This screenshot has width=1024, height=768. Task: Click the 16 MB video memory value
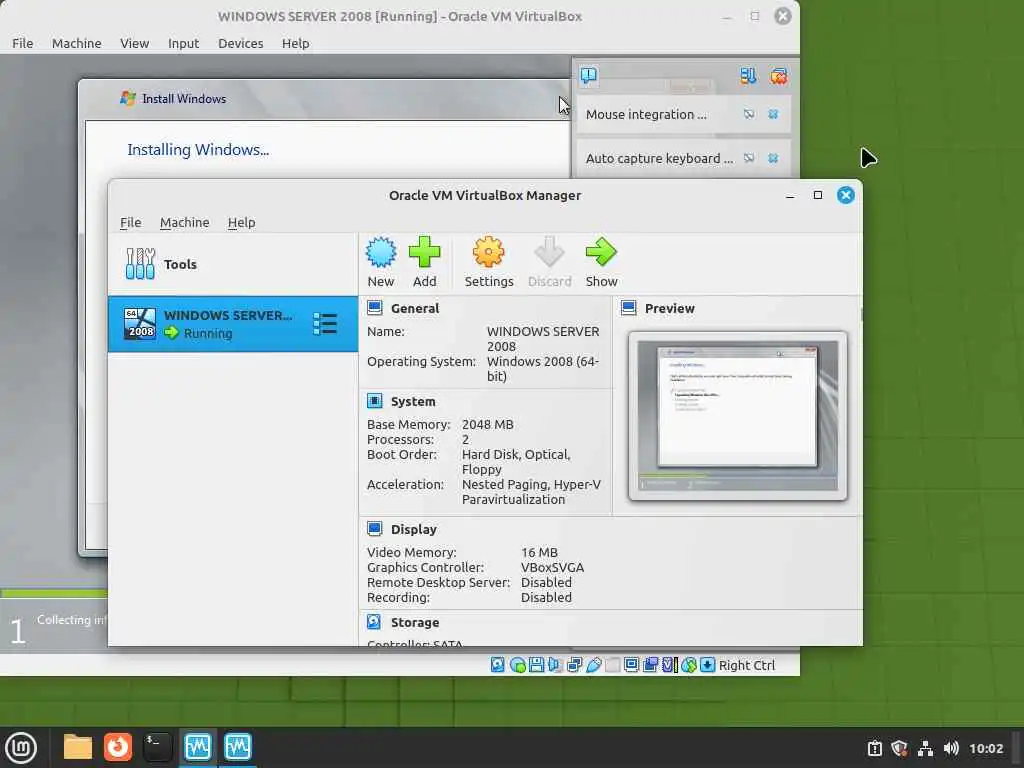[x=539, y=552]
